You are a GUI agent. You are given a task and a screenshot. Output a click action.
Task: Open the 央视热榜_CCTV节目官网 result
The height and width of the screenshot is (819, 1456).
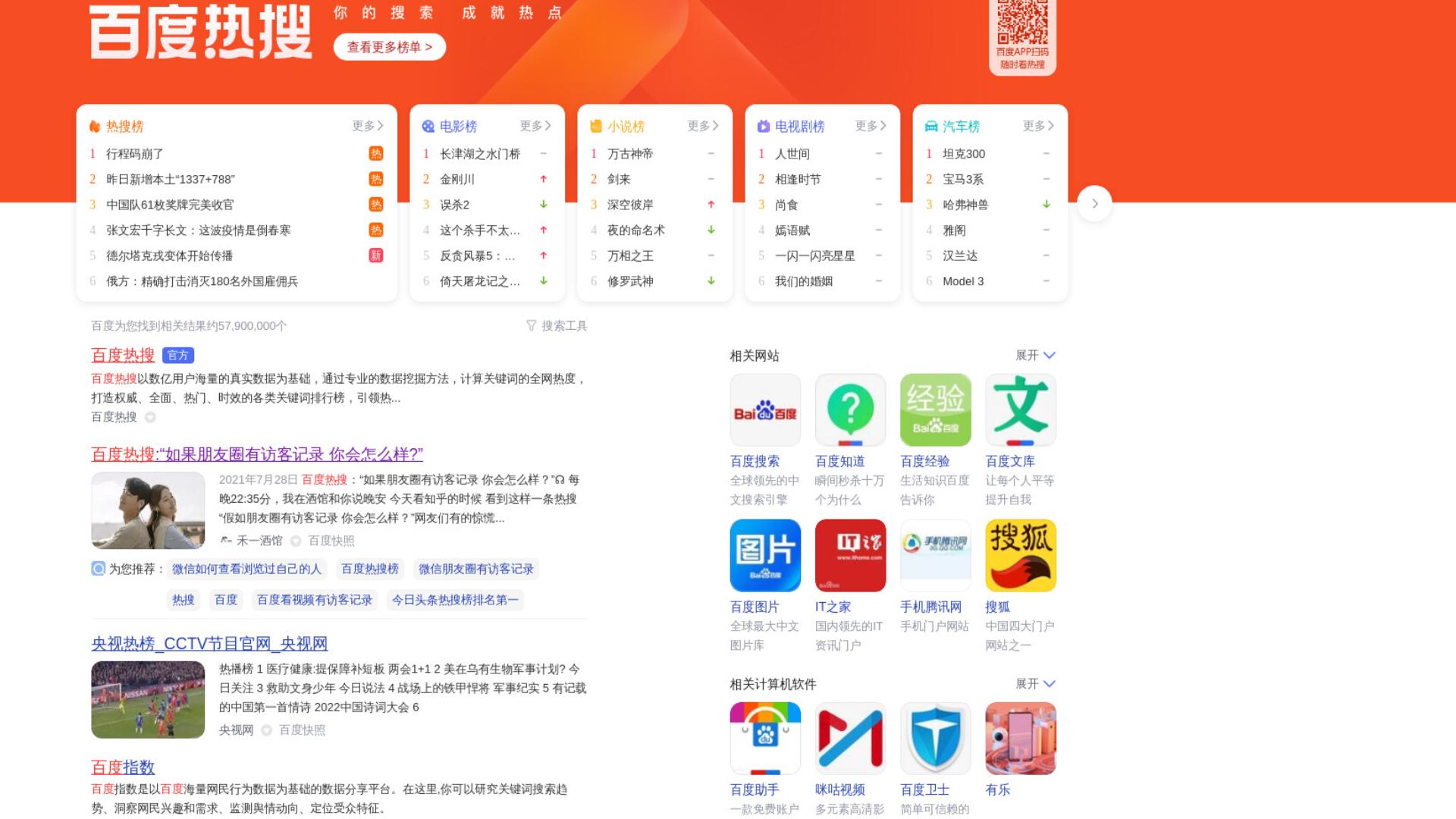(x=209, y=644)
